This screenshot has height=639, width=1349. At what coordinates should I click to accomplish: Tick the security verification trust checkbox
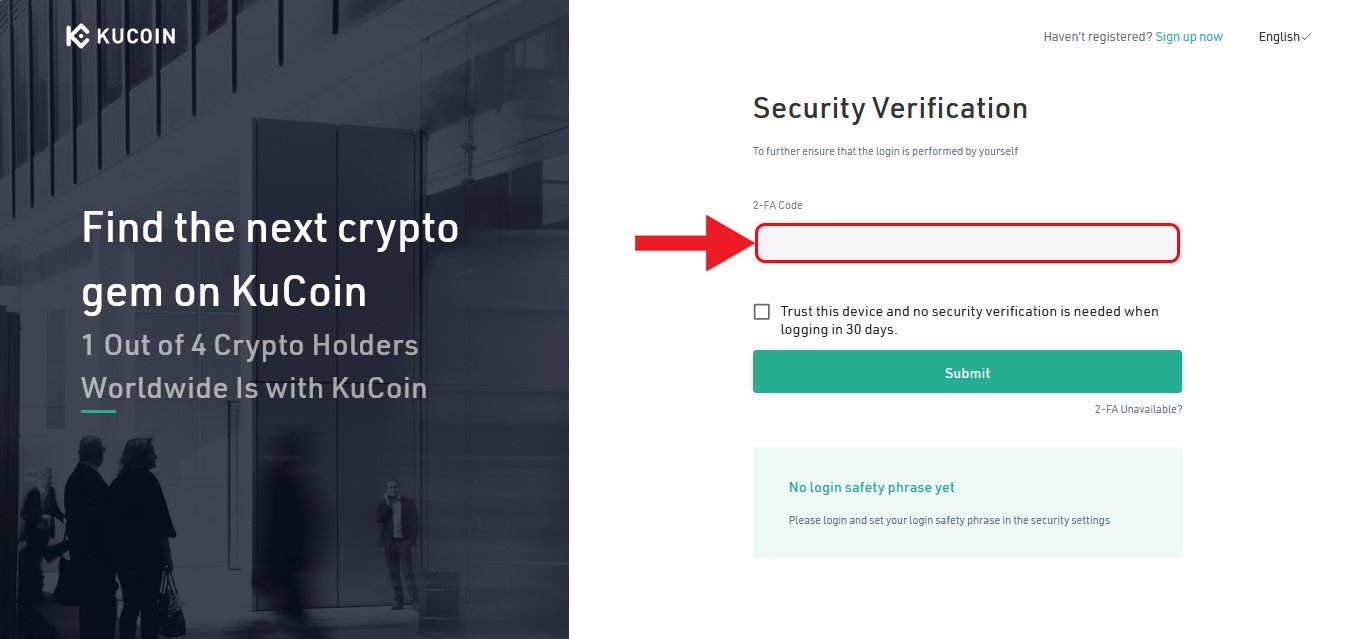pos(761,311)
